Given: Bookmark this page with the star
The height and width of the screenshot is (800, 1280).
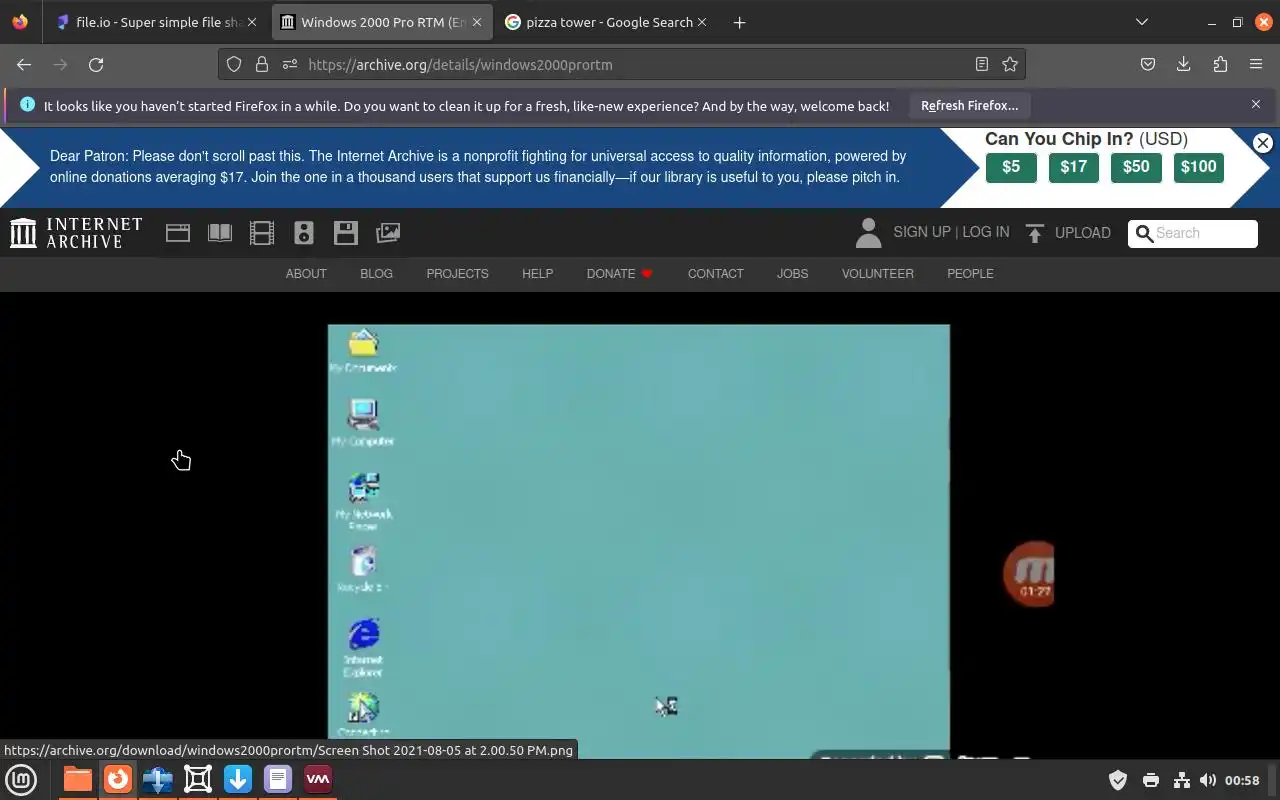Looking at the screenshot, I should click(x=1010, y=64).
